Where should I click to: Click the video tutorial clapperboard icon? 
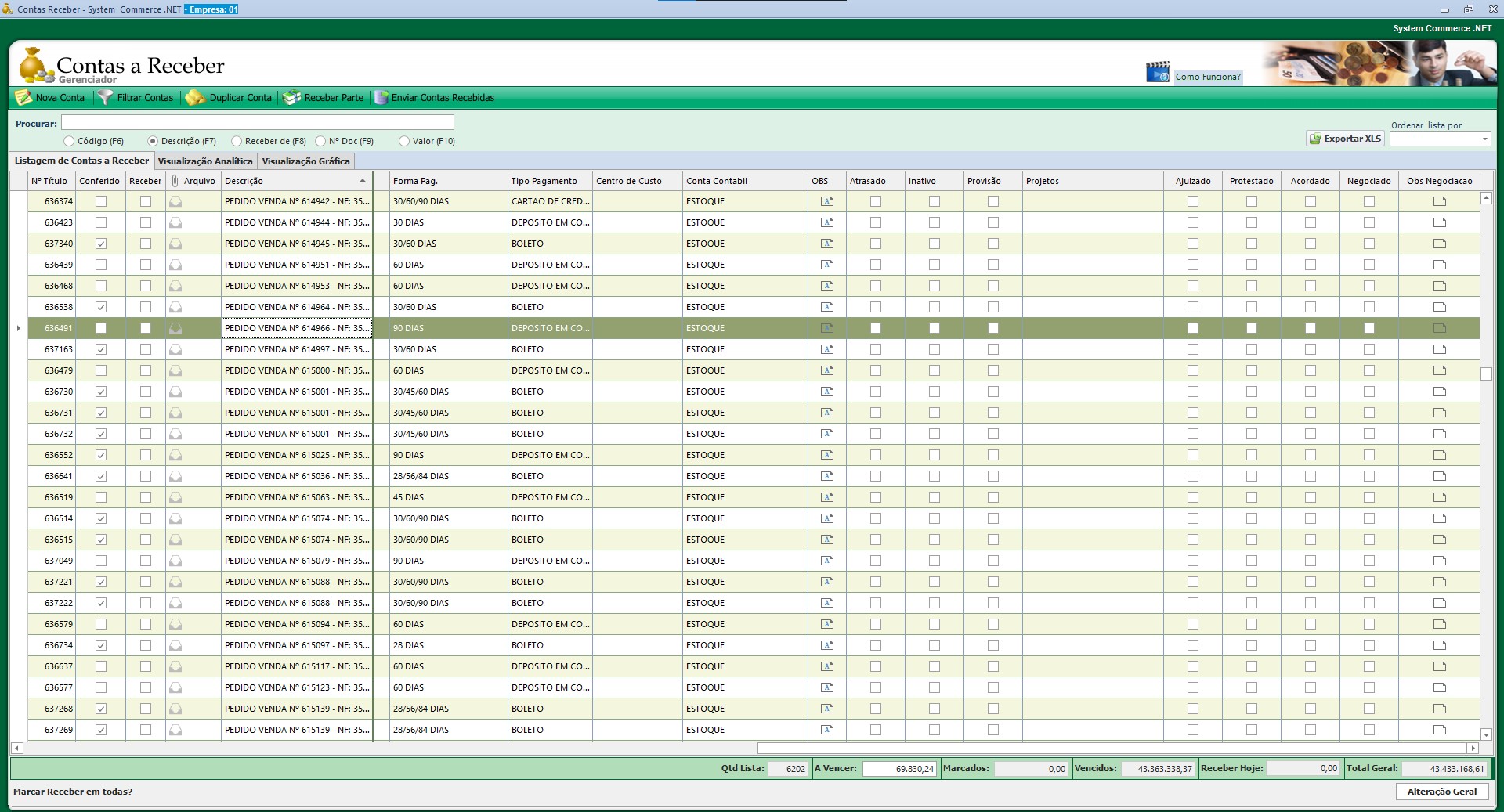coord(1157,73)
